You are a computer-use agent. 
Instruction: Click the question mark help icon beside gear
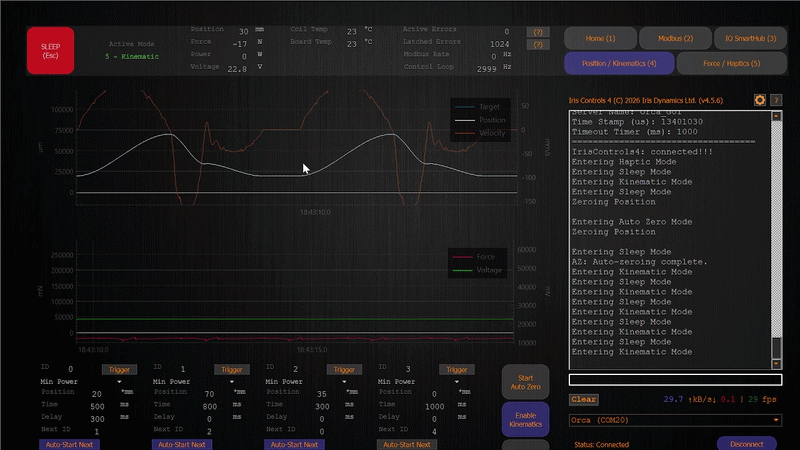pyautogui.click(x=776, y=100)
